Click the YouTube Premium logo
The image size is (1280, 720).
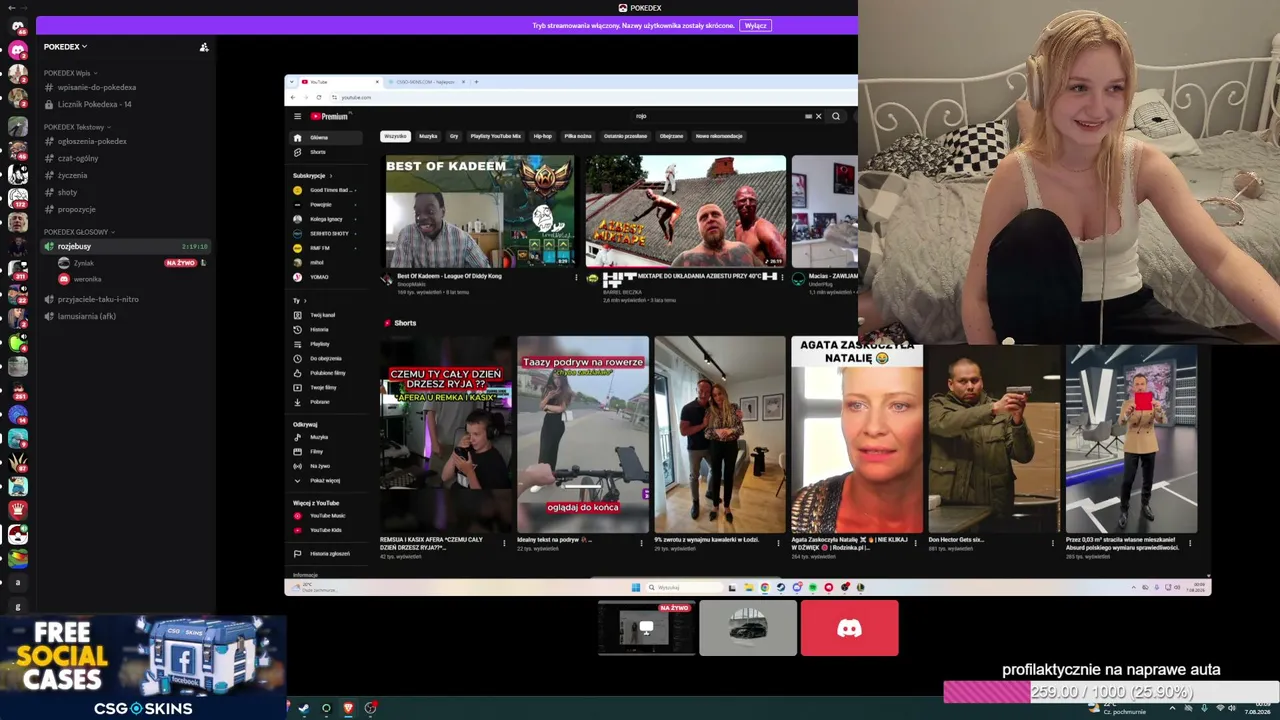click(329, 116)
